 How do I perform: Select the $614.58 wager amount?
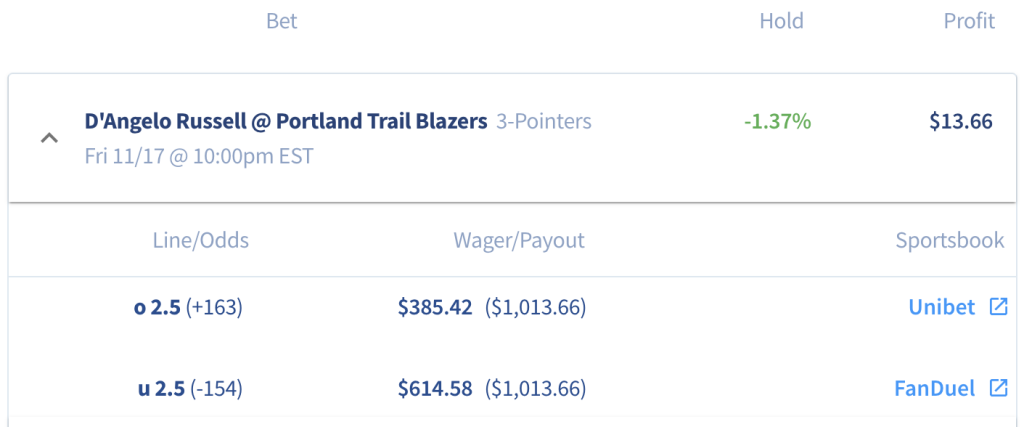435,388
